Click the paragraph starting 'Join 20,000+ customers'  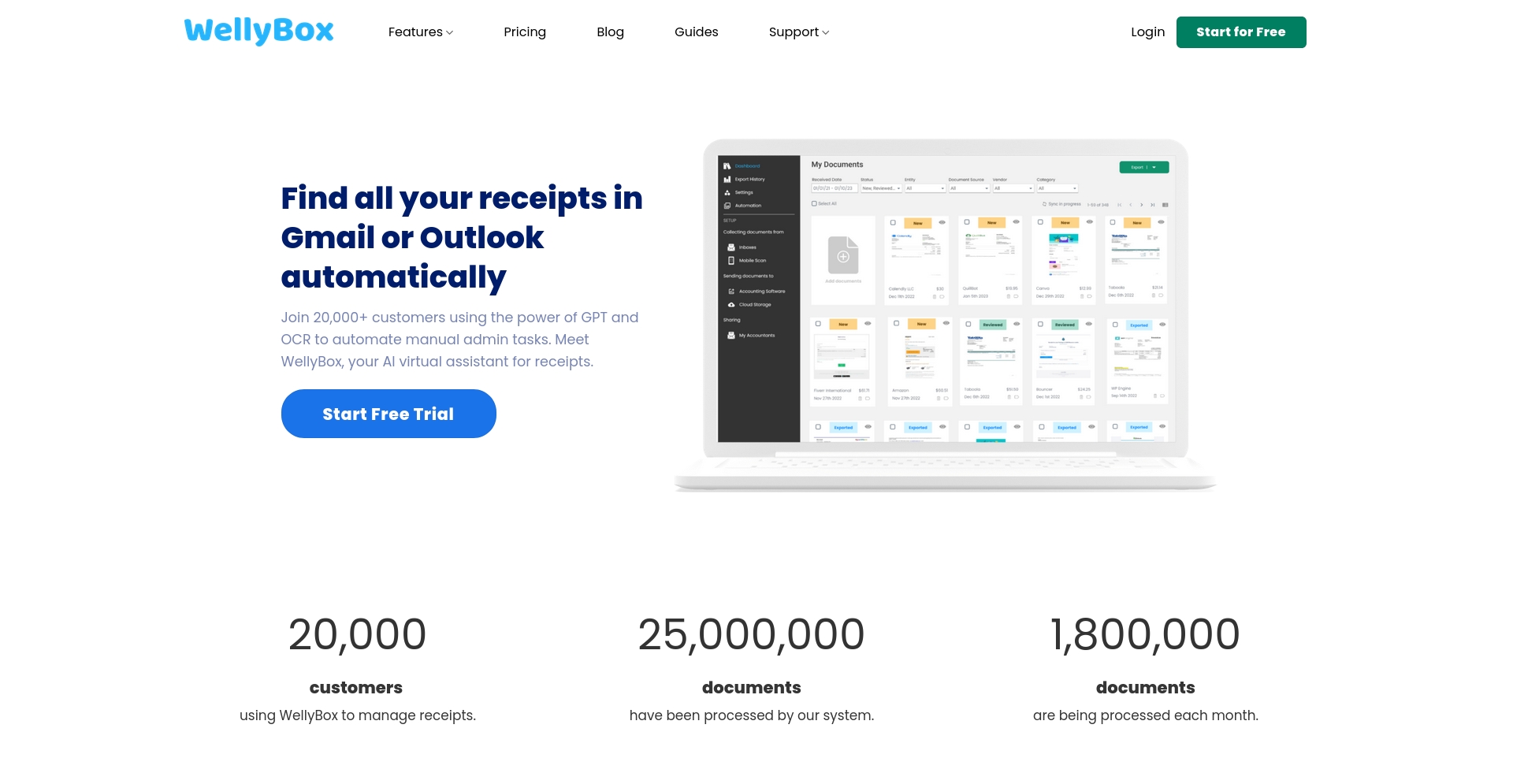pos(459,340)
